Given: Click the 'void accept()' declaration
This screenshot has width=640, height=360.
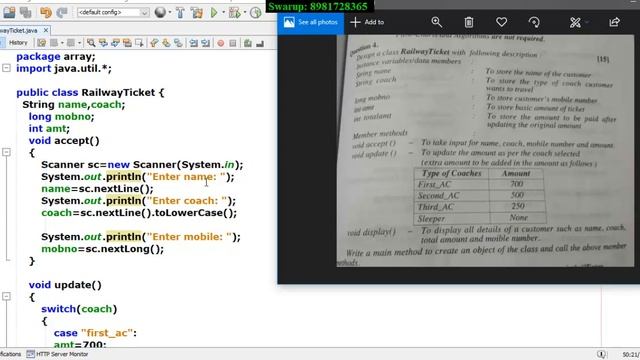Looking at the screenshot, I should click(64, 141).
